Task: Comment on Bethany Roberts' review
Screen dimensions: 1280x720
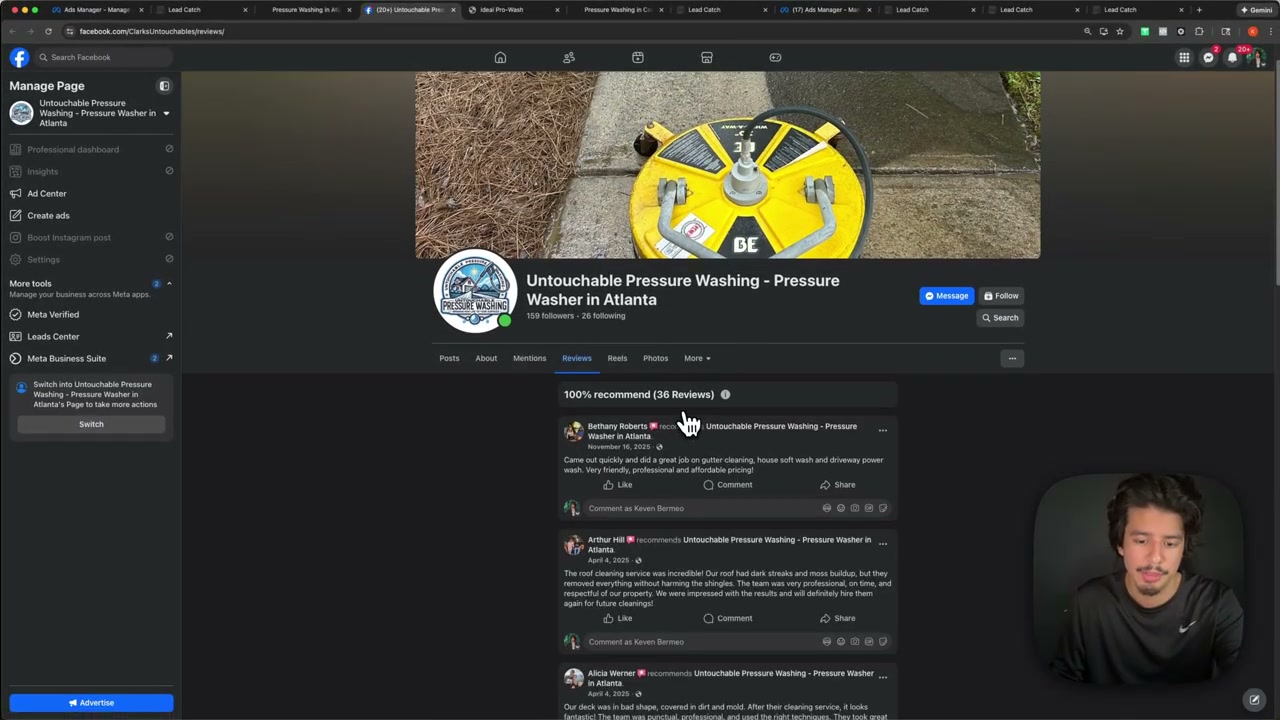Action: 727,485
